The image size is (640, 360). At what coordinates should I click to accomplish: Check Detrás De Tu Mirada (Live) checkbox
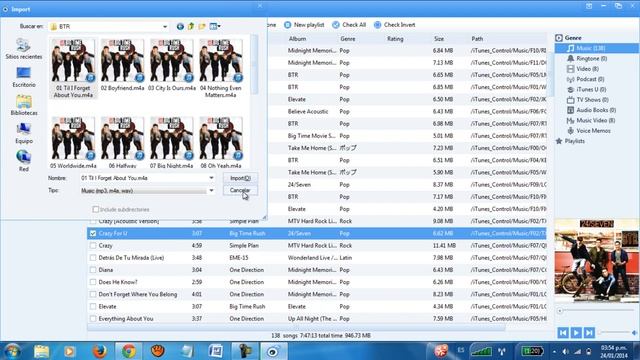pyautogui.click(x=93, y=258)
